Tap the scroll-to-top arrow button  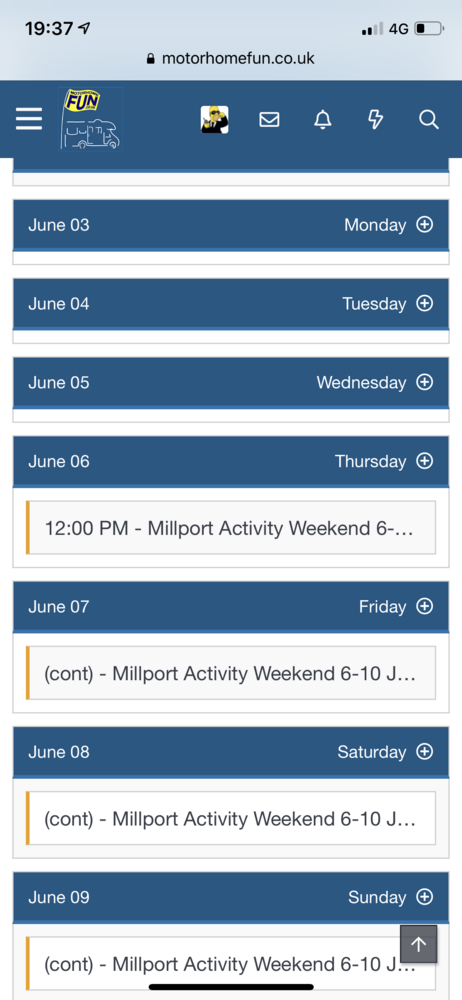point(419,944)
